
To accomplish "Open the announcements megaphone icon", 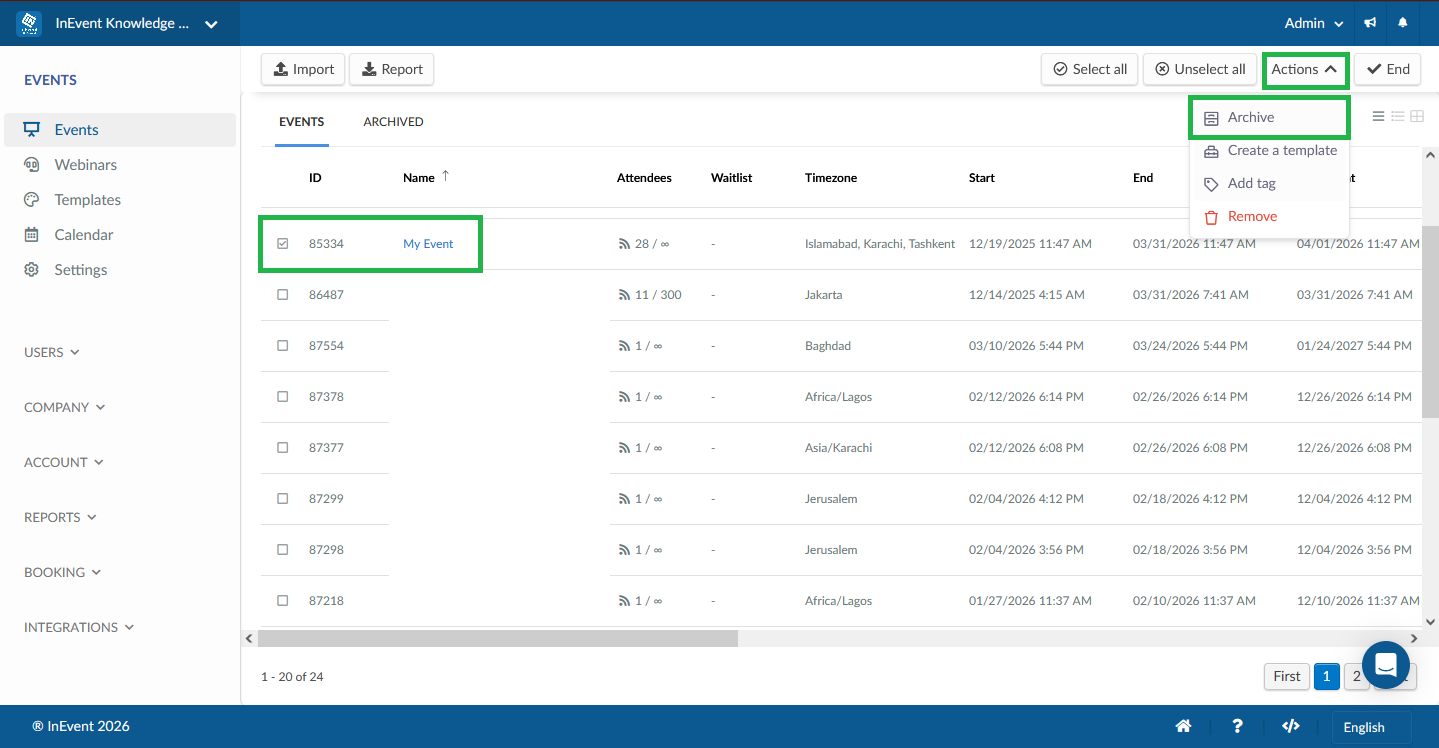I will click(1370, 23).
